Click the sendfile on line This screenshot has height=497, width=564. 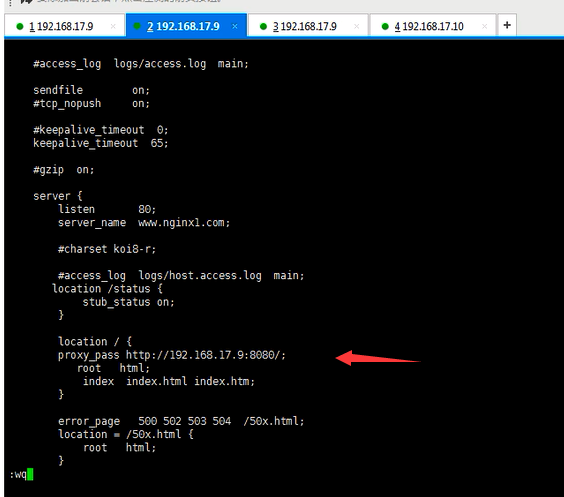tap(91, 90)
